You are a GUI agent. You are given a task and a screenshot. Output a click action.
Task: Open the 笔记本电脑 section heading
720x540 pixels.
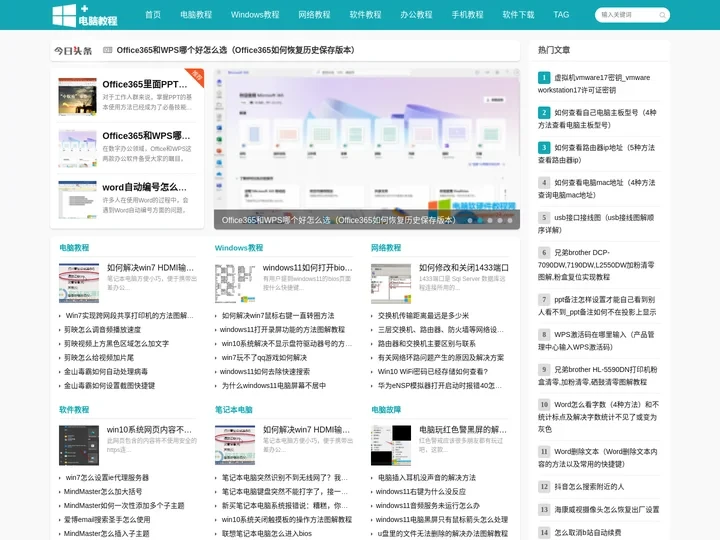coord(234,410)
